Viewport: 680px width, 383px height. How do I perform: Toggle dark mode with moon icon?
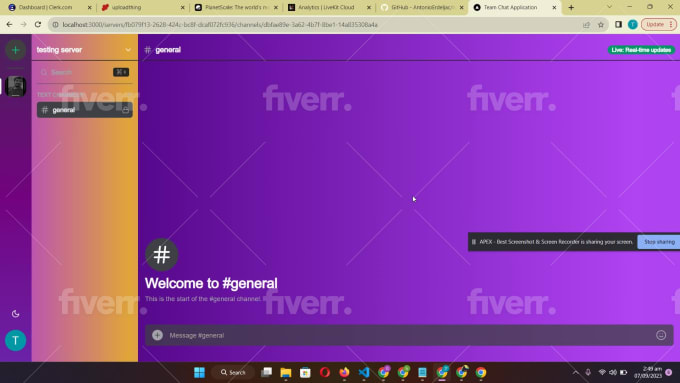tap(16, 314)
